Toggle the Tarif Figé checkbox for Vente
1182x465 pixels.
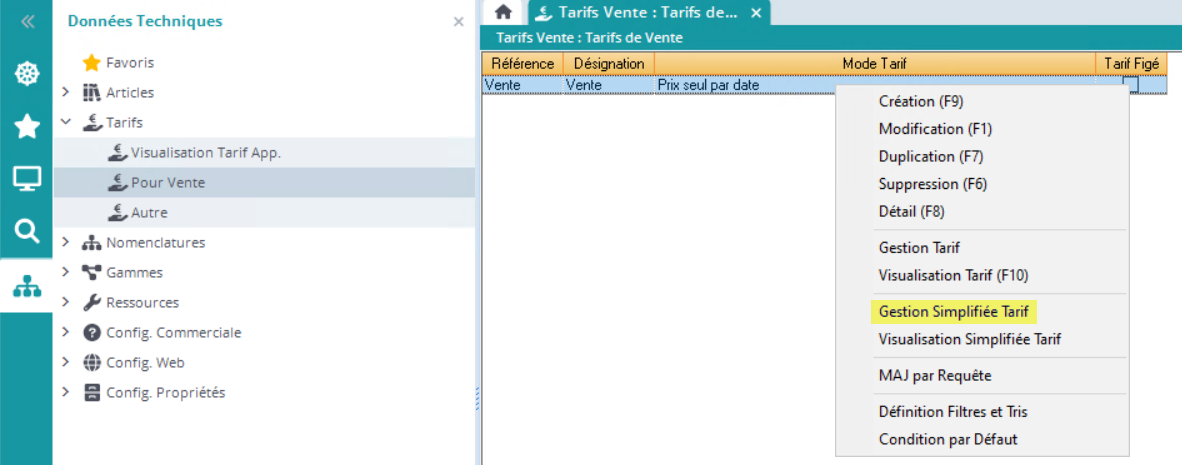[1130, 85]
